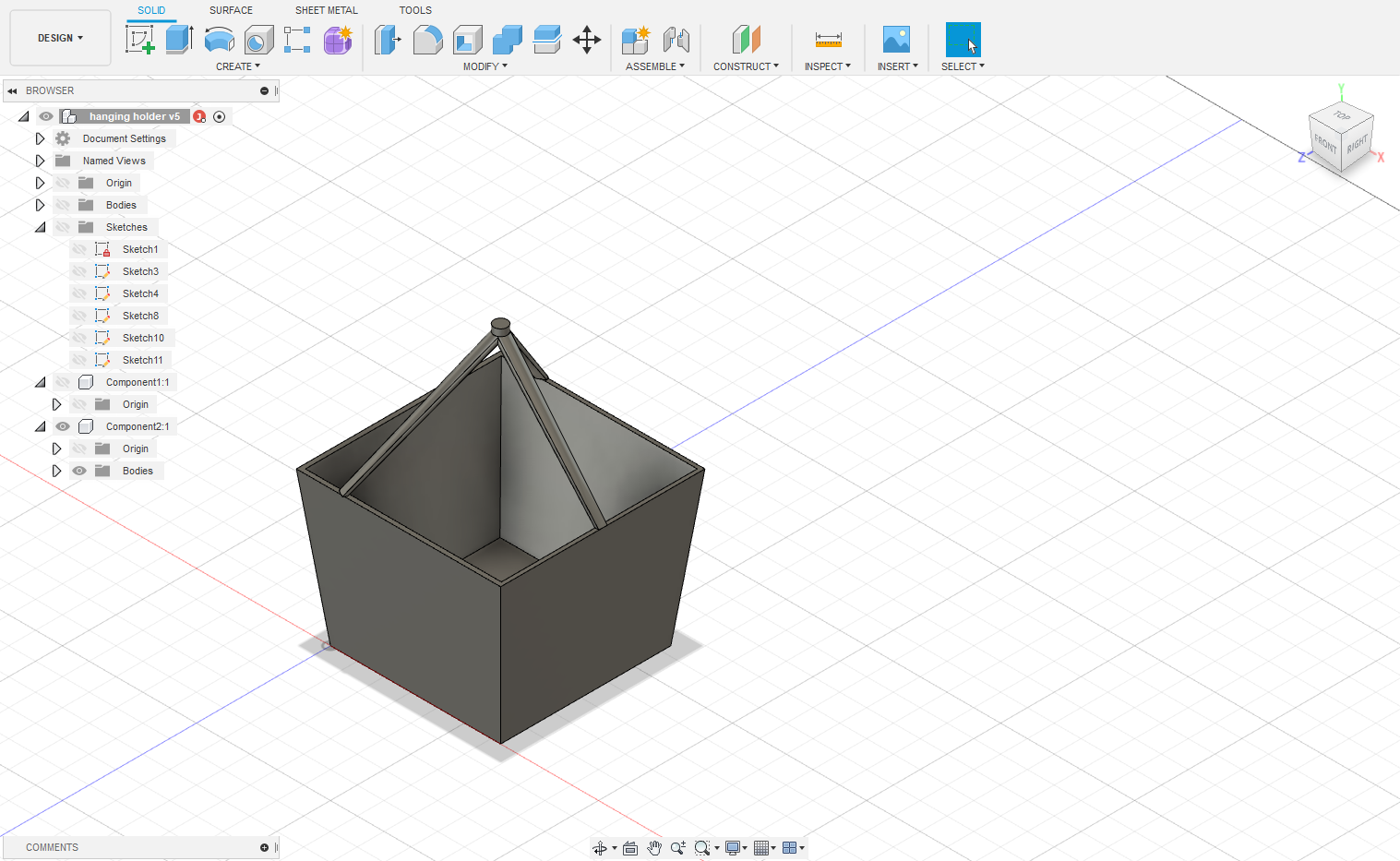The image size is (1400, 861).
Task: Collapse the Browser panel with double arrows
Action: tap(12, 90)
